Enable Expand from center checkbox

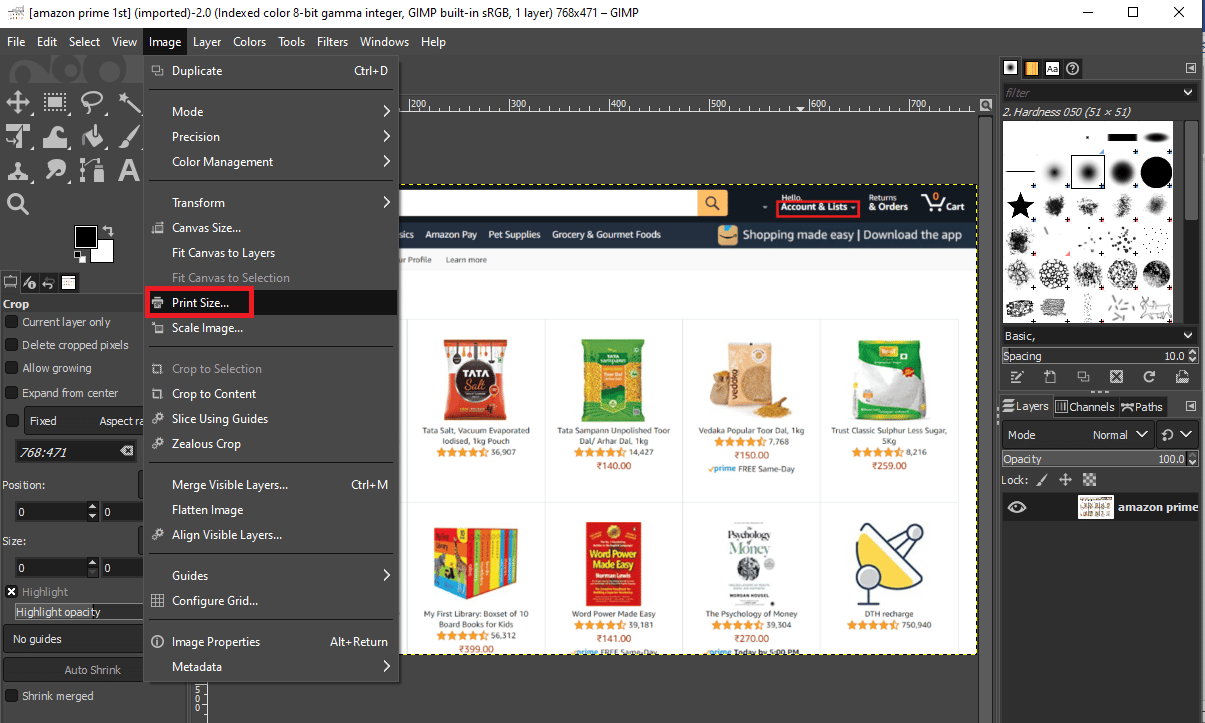[x=12, y=393]
